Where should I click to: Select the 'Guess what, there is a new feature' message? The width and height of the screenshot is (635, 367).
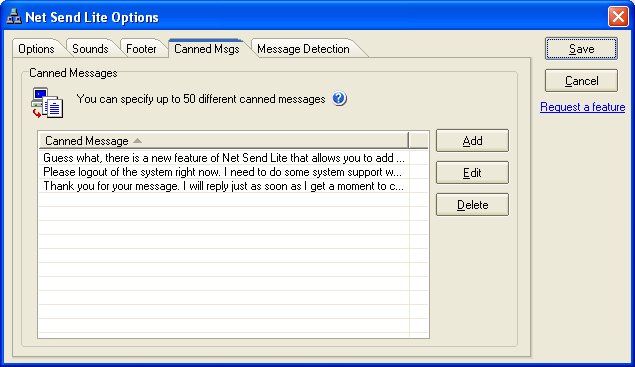(x=224, y=158)
